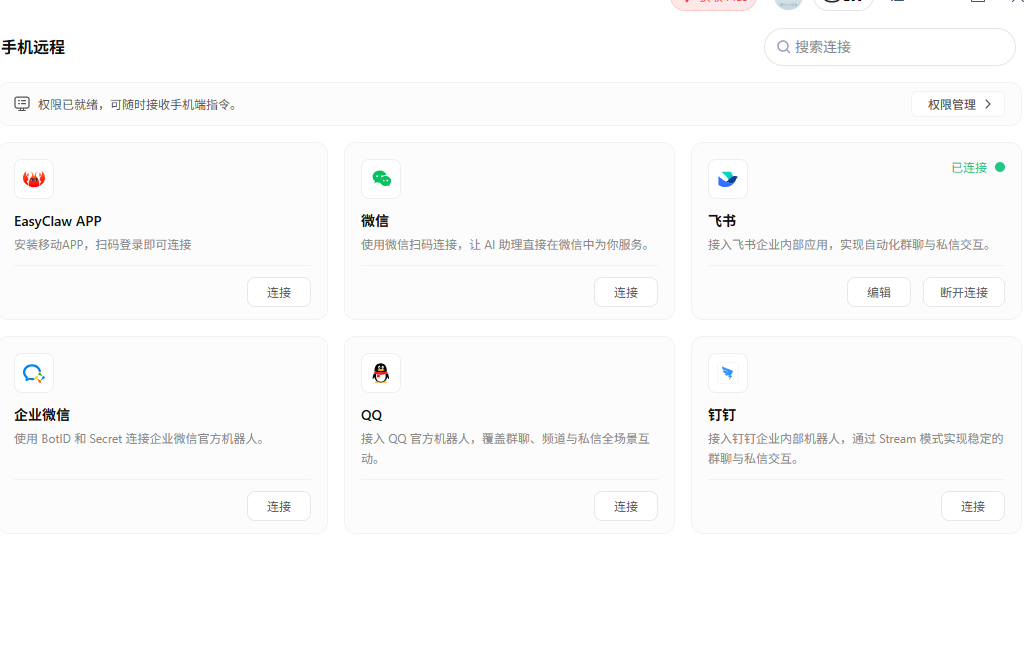Click the EasyClaw APP red claw icon
Screen dimensions: 1035x653
click(x=34, y=179)
